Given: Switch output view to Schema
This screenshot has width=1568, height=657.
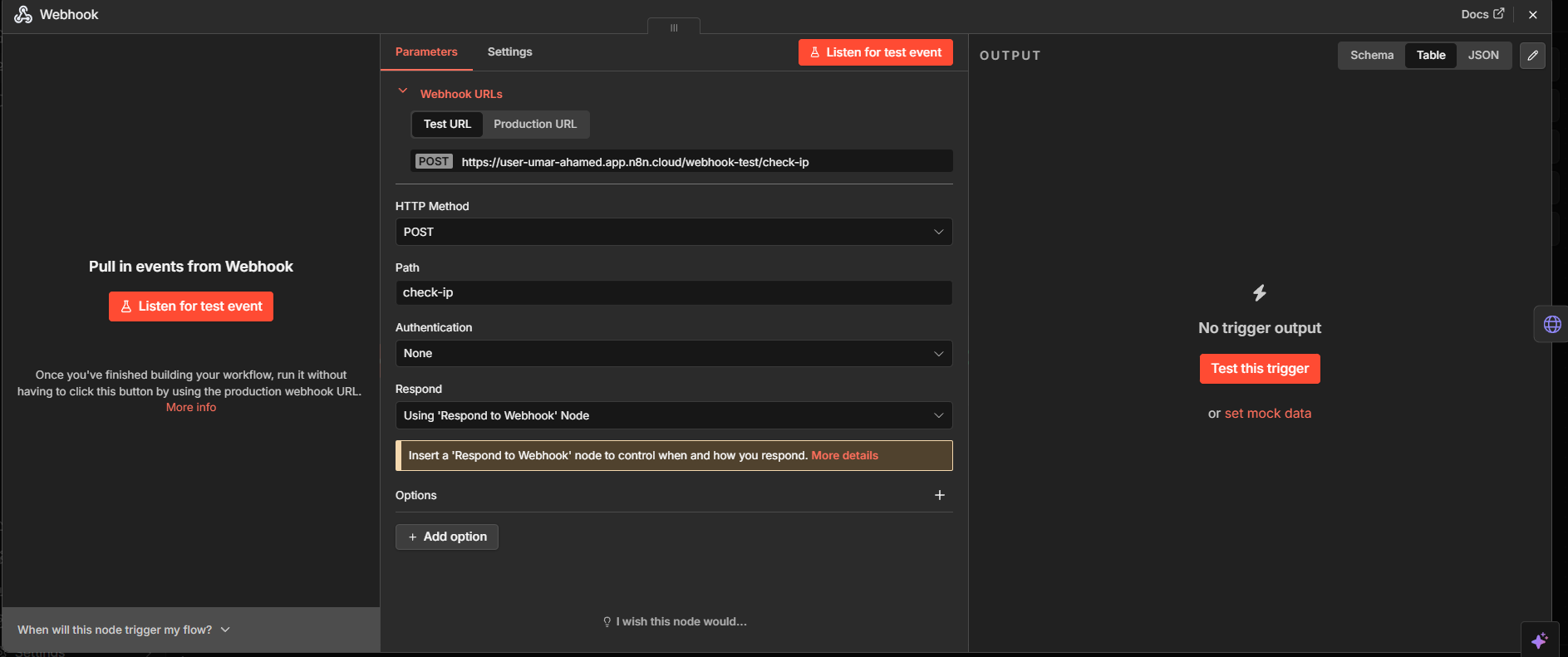Looking at the screenshot, I should coord(1372,55).
